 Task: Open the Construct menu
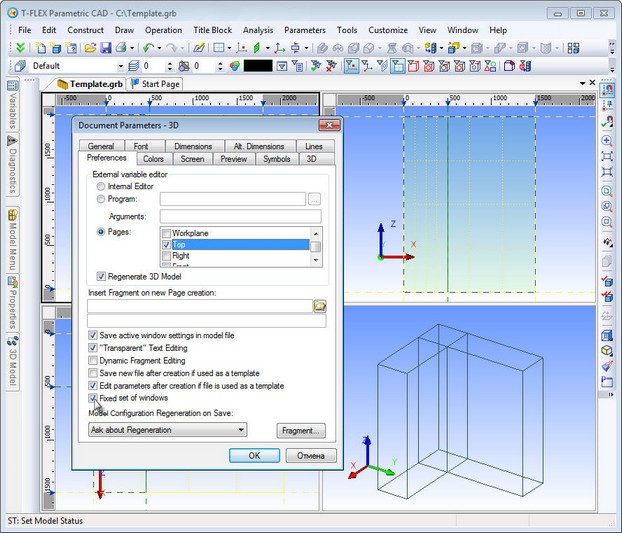pyautogui.click(x=85, y=30)
